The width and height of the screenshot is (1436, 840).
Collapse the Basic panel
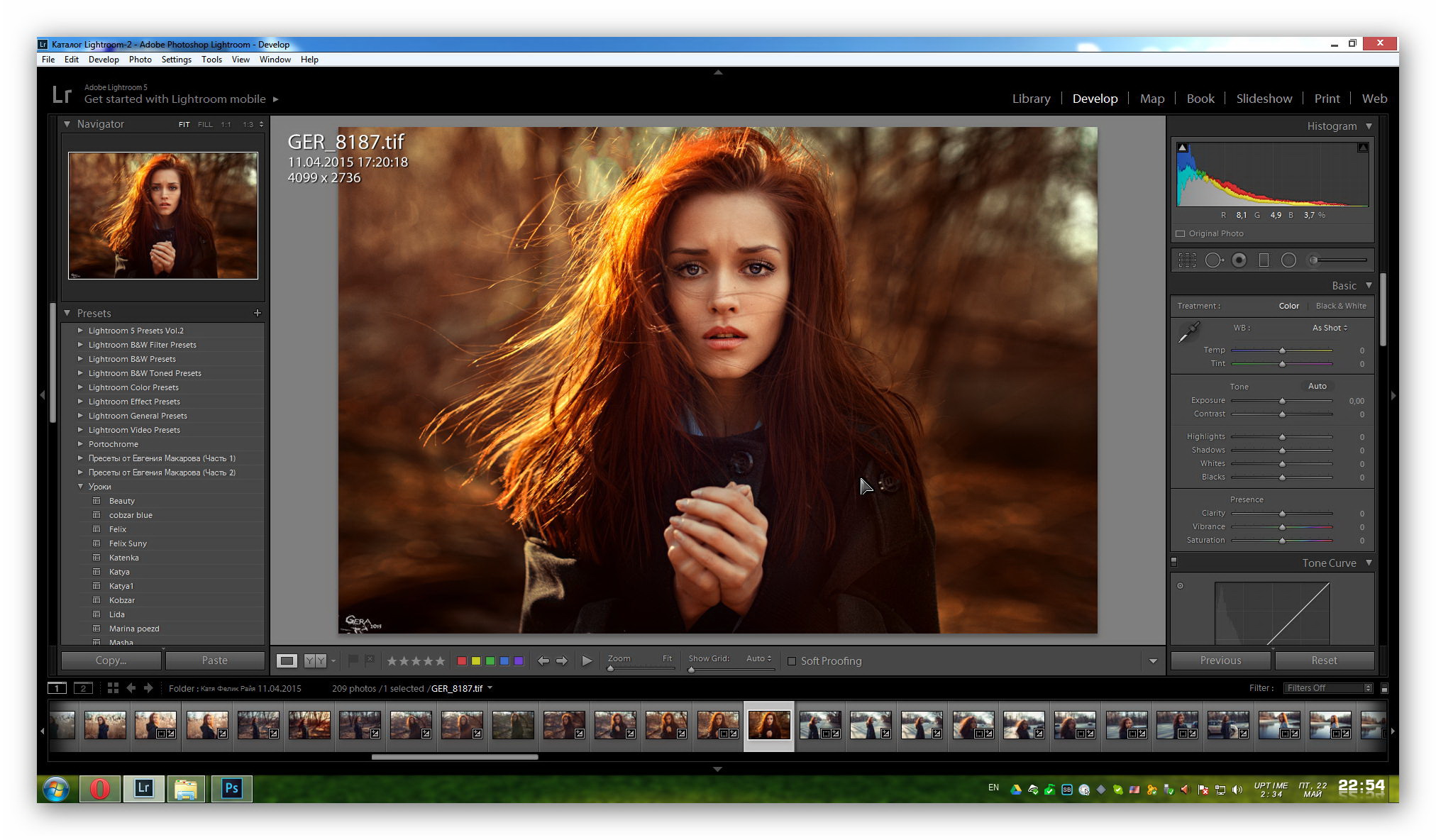[x=1369, y=285]
